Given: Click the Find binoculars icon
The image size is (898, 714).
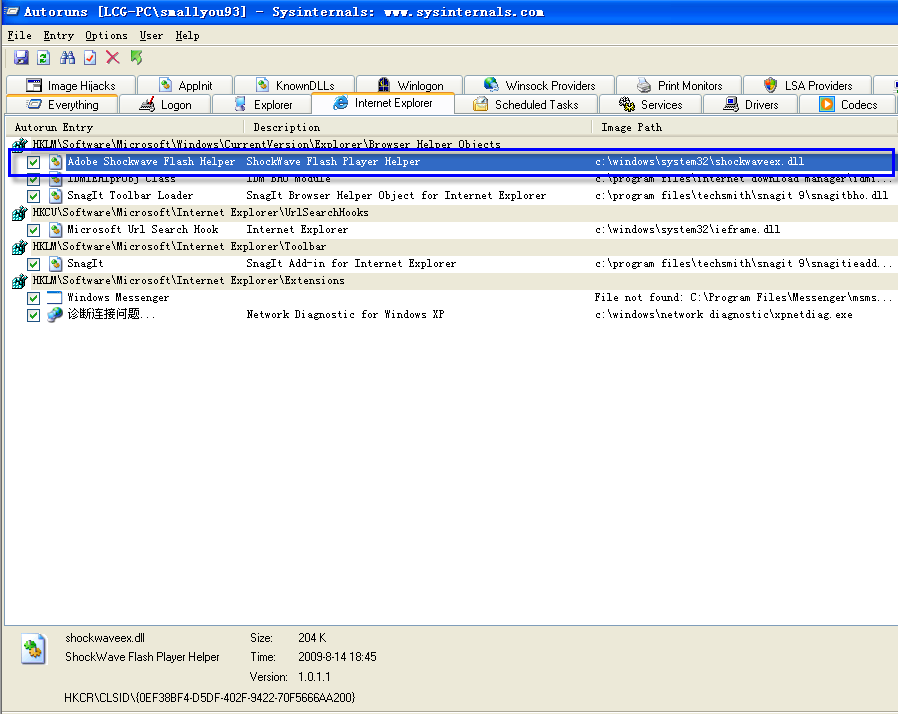Looking at the screenshot, I should pyautogui.click(x=68, y=57).
